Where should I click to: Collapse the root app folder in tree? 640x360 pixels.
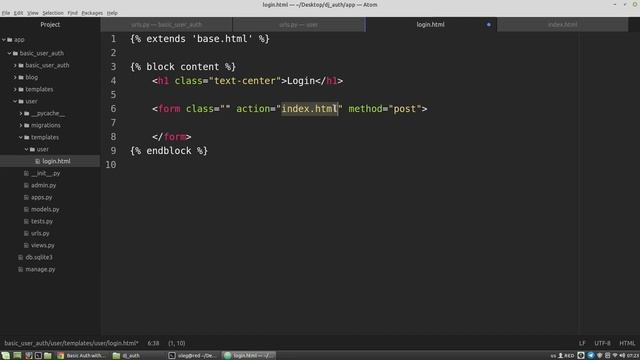coord(4,40)
